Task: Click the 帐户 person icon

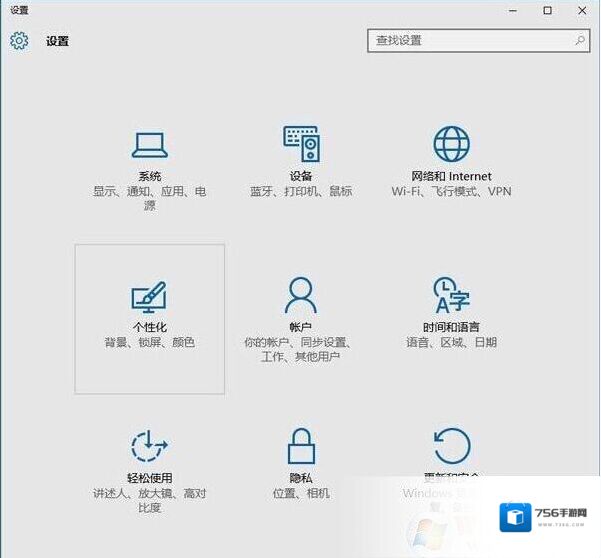Action: pyautogui.click(x=300, y=296)
